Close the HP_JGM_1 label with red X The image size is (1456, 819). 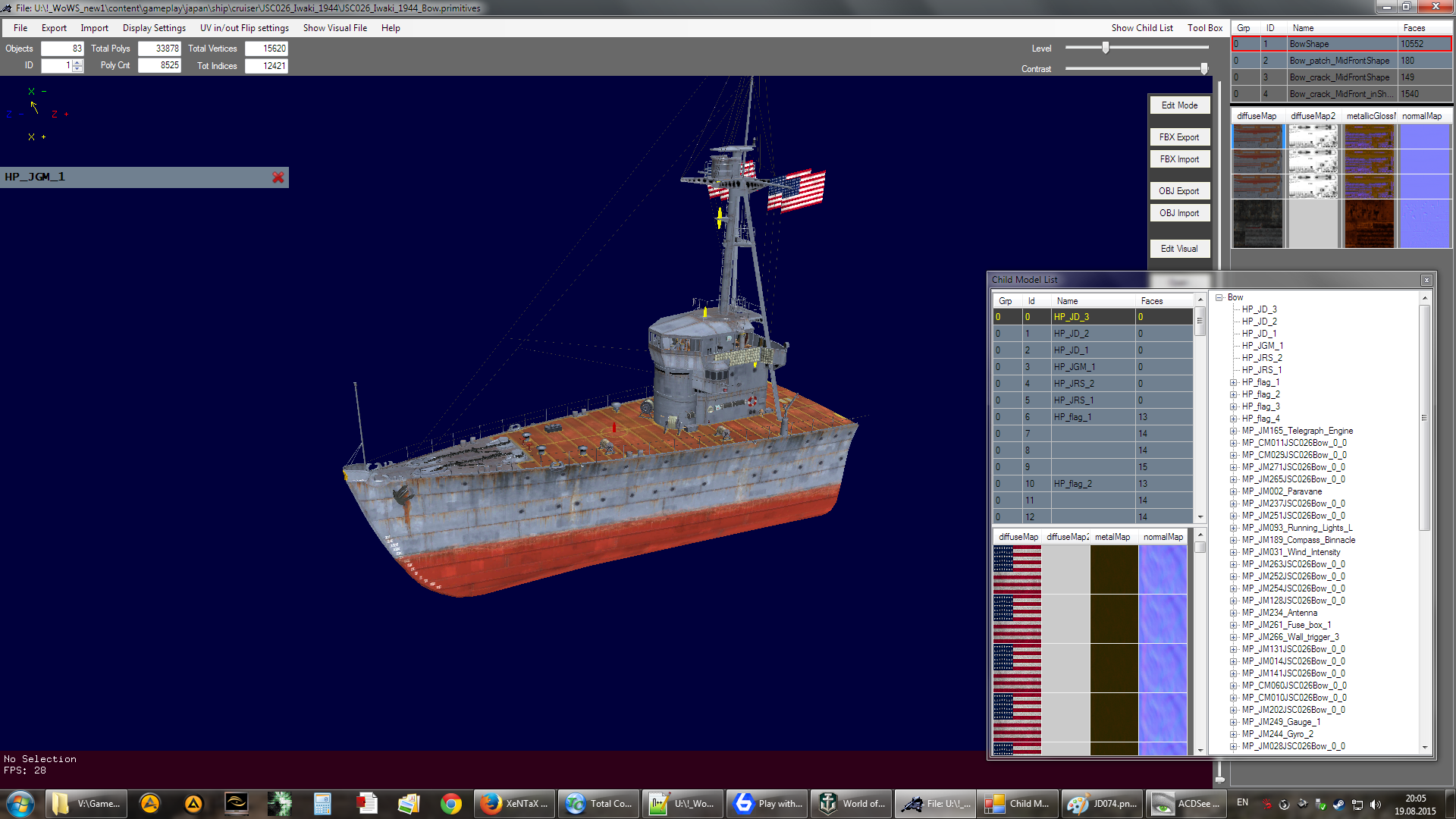pyautogui.click(x=278, y=177)
